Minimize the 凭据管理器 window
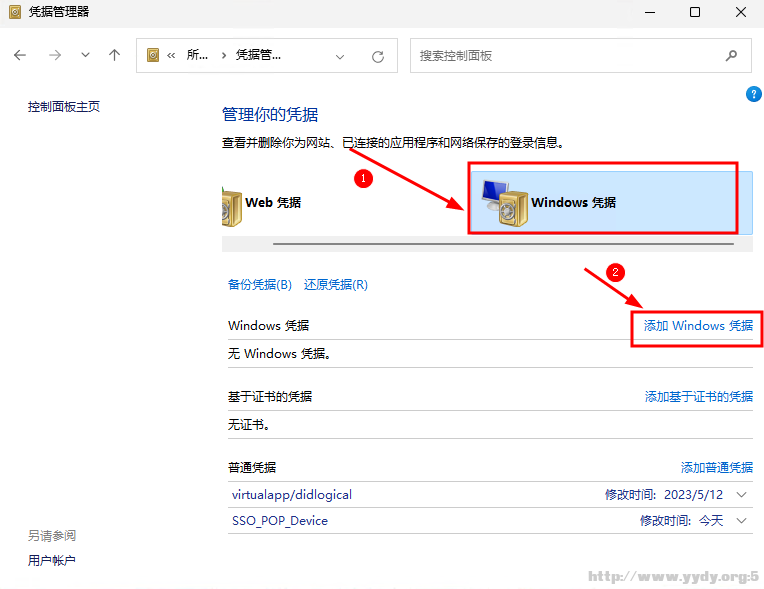Screen dimensions: 764x589 click(650, 12)
